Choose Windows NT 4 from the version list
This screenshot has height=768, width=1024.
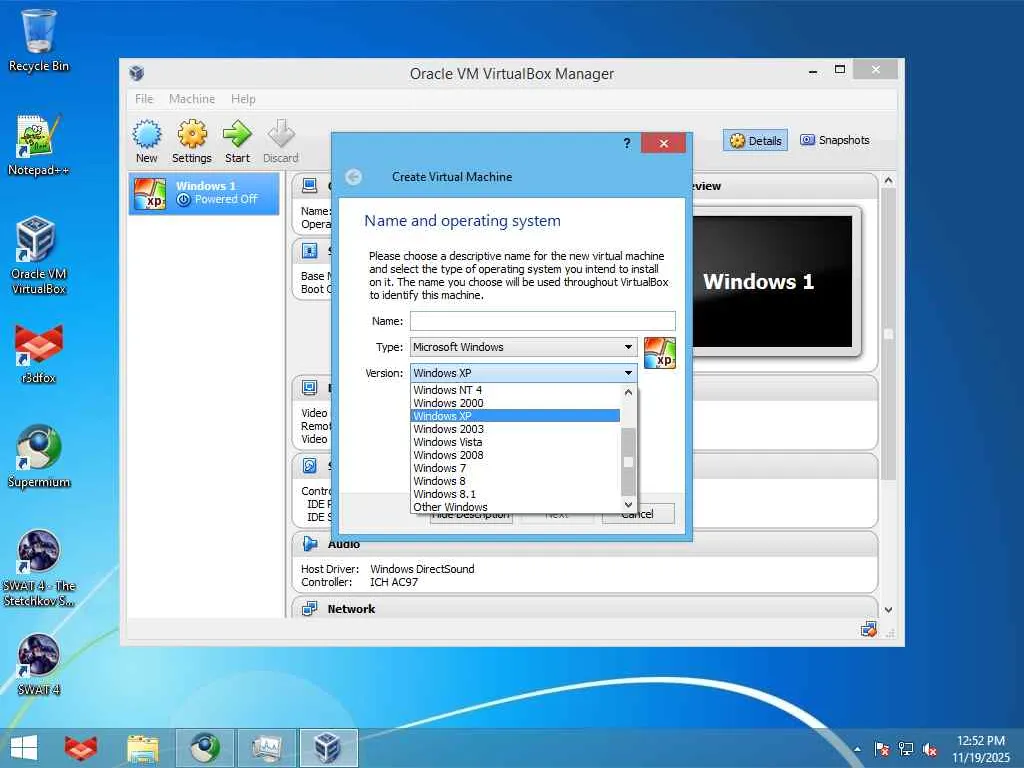click(515, 390)
